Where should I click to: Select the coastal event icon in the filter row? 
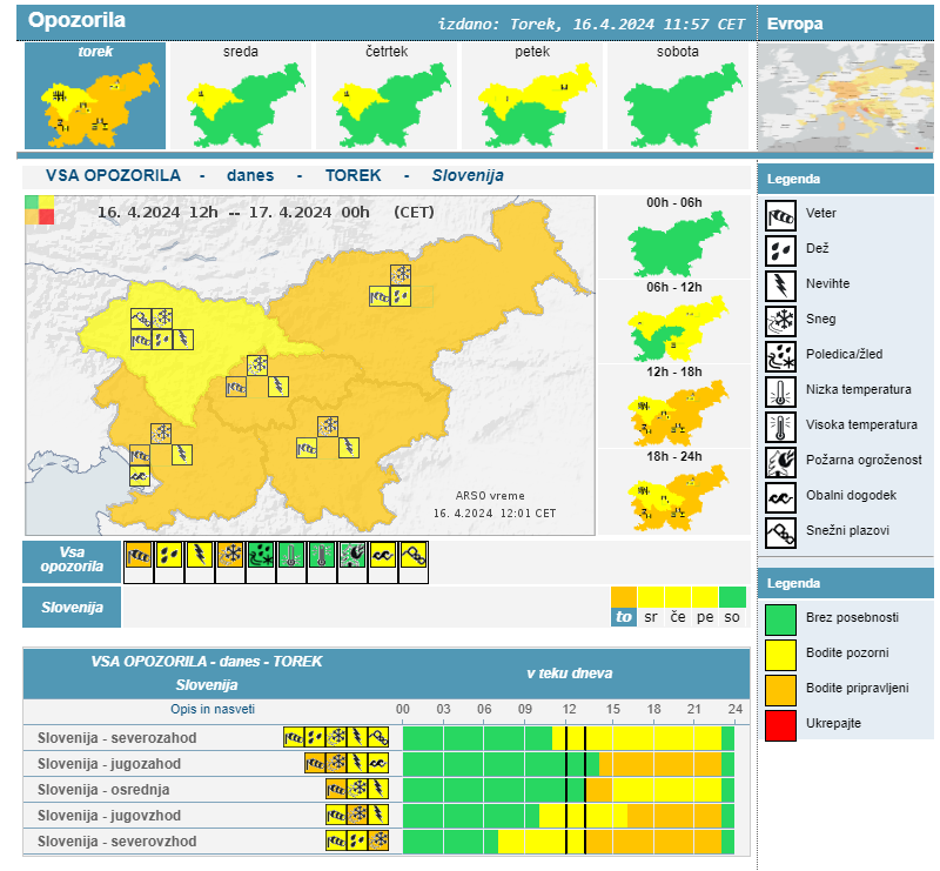[382, 555]
